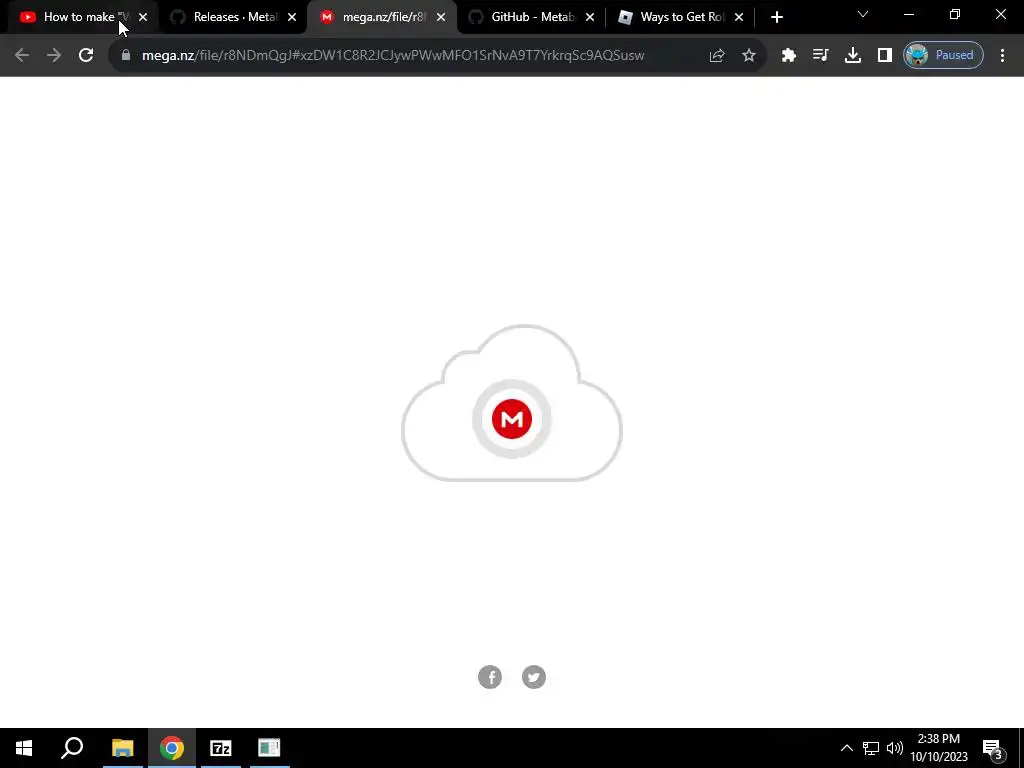
Task: Open MEGA's Twitter page icon
Action: pos(534,677)
